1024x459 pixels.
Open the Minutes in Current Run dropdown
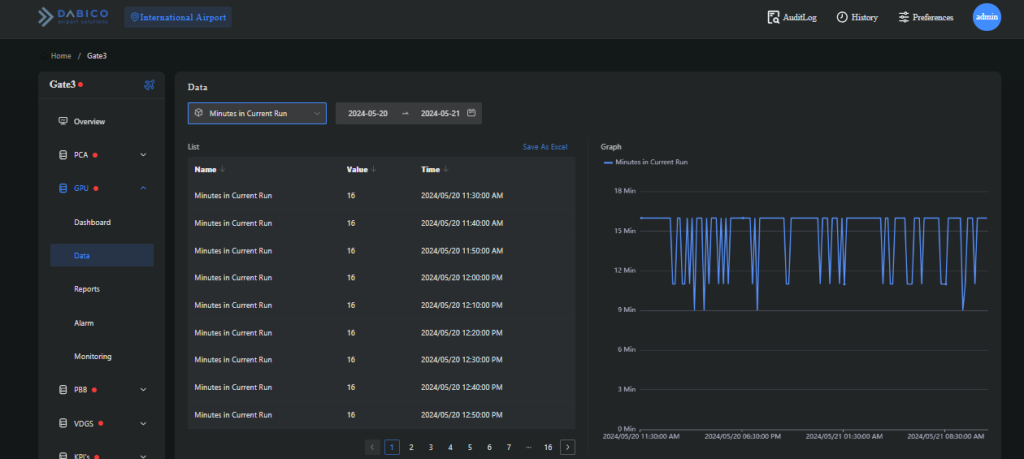pos(257,114)
